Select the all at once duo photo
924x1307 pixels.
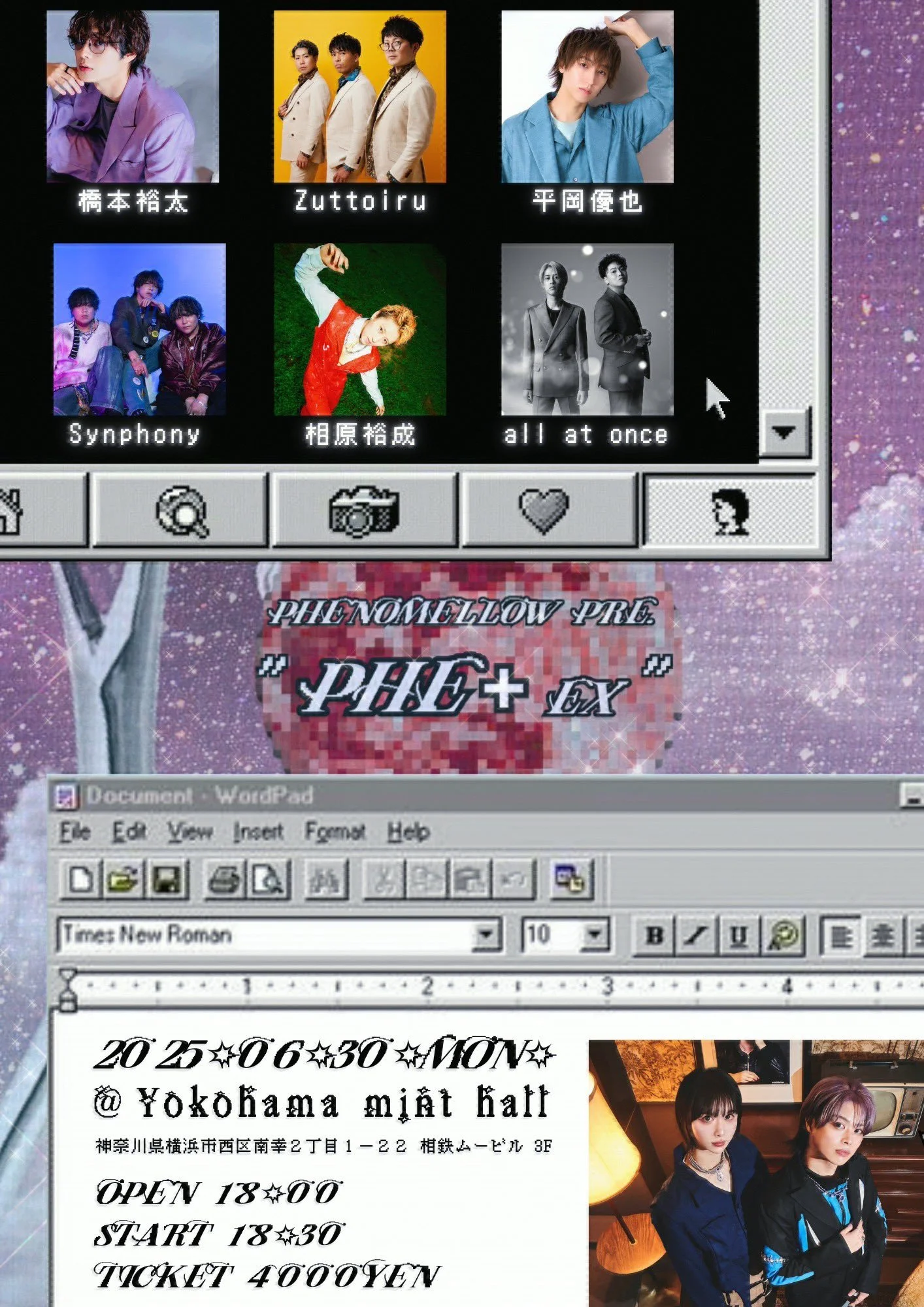coord(587,329)
